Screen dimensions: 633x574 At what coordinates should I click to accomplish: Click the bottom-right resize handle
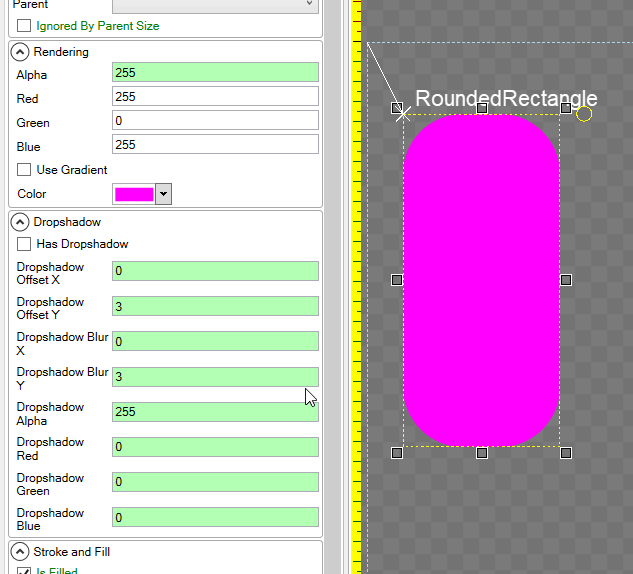[566, 453]
